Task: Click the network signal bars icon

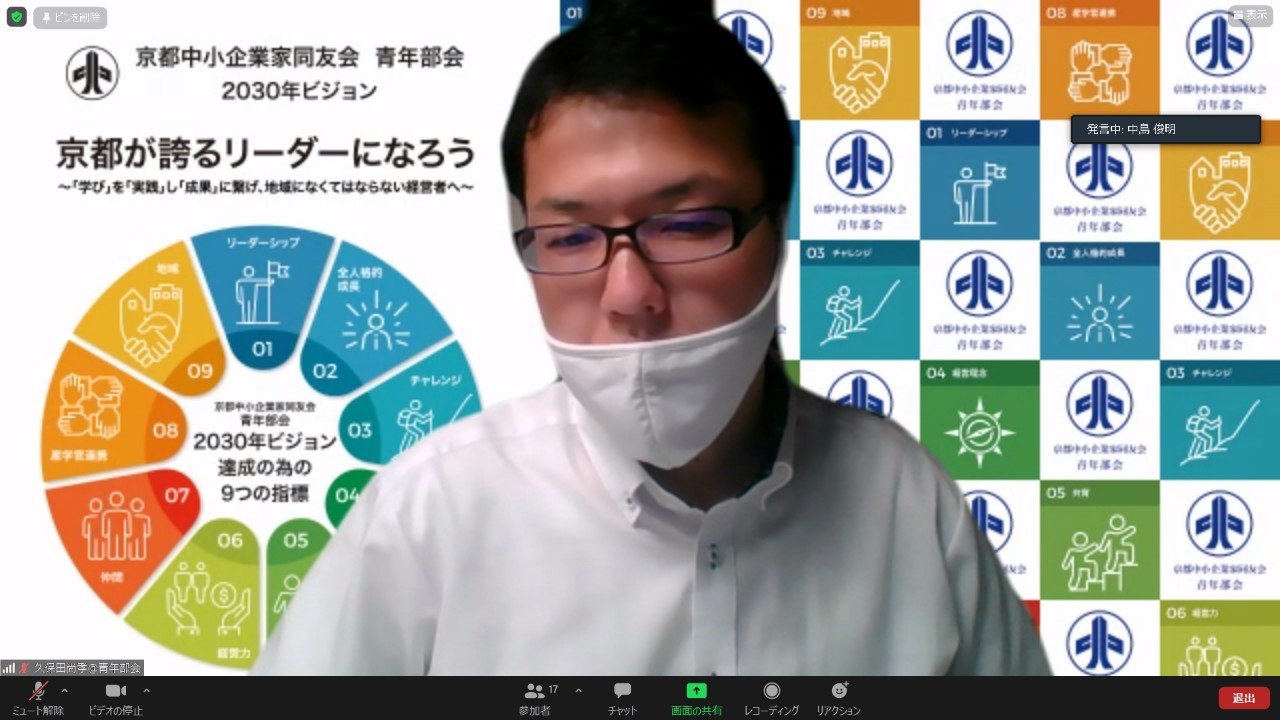Action: (8, 667)
